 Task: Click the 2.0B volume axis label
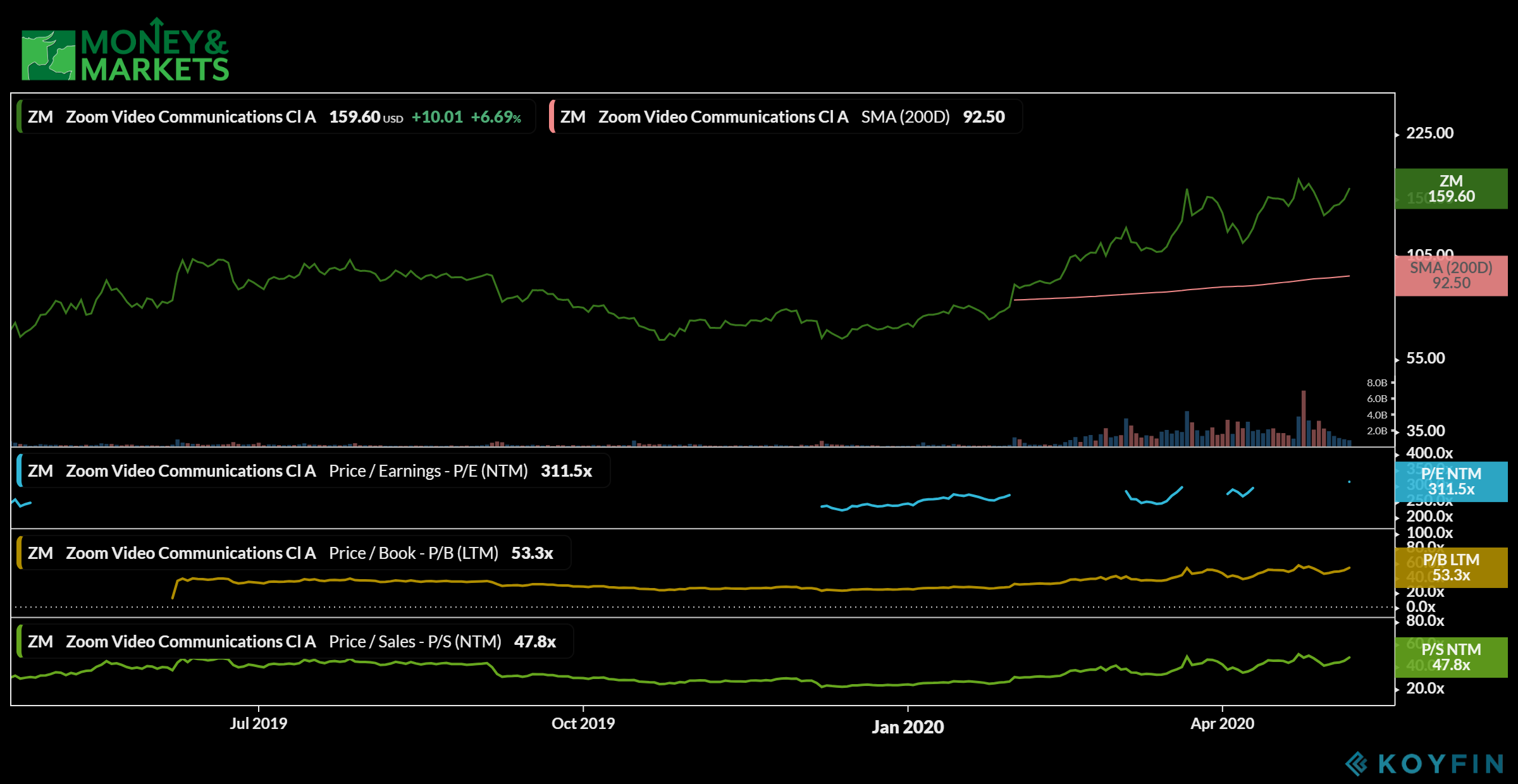(1377, 431)
